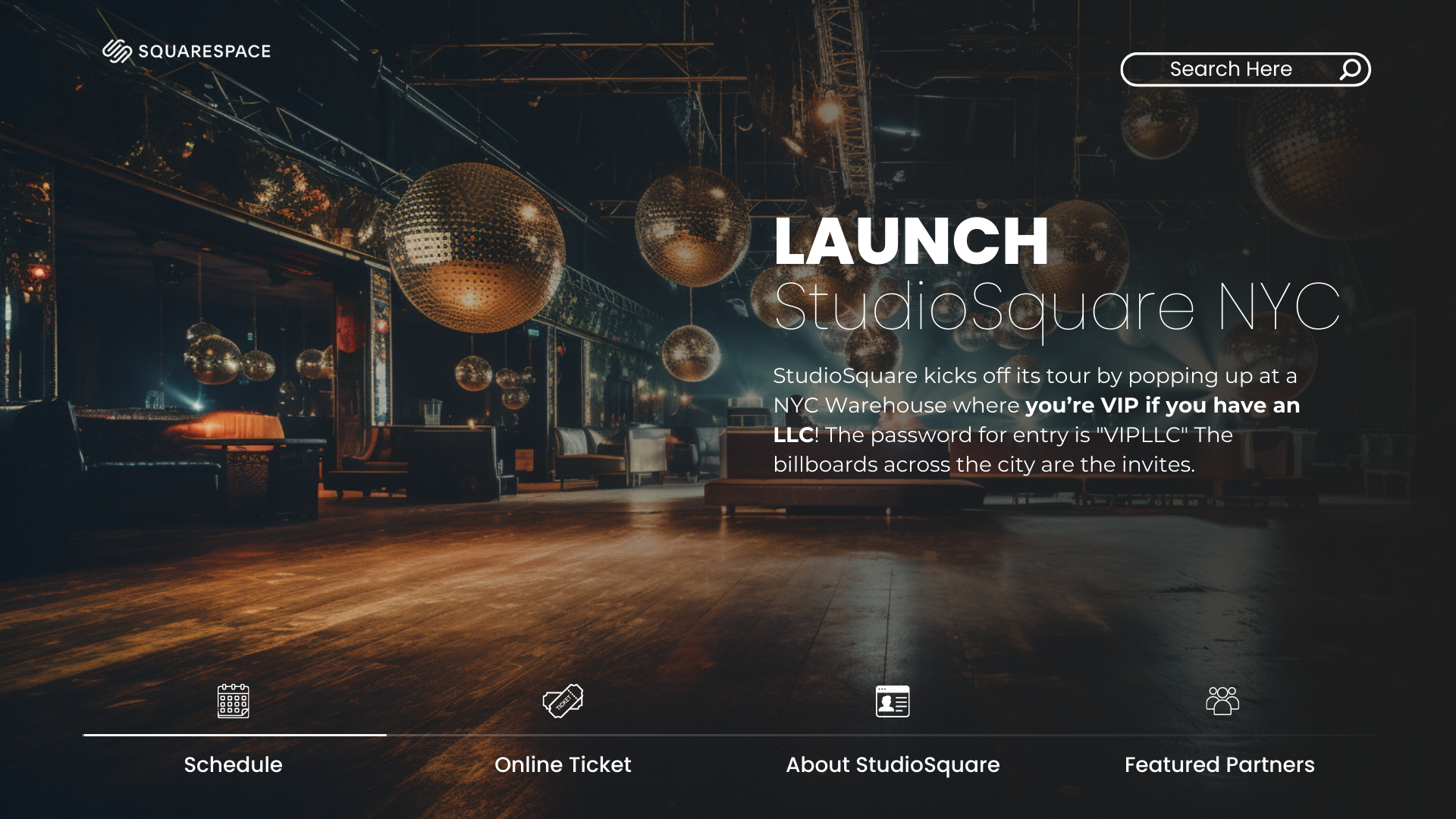
Task: Click the bold "you're VIP" phrase
Action: (1081, 405)
